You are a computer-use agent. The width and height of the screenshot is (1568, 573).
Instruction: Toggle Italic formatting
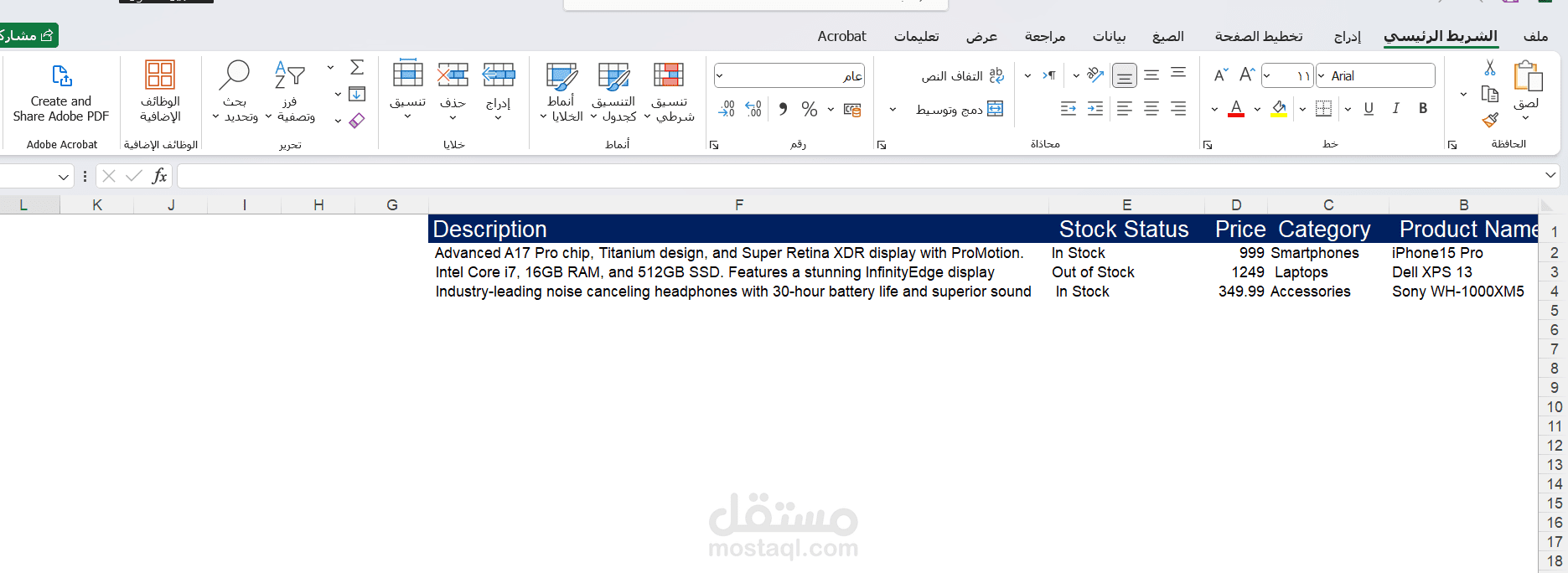1395,108
